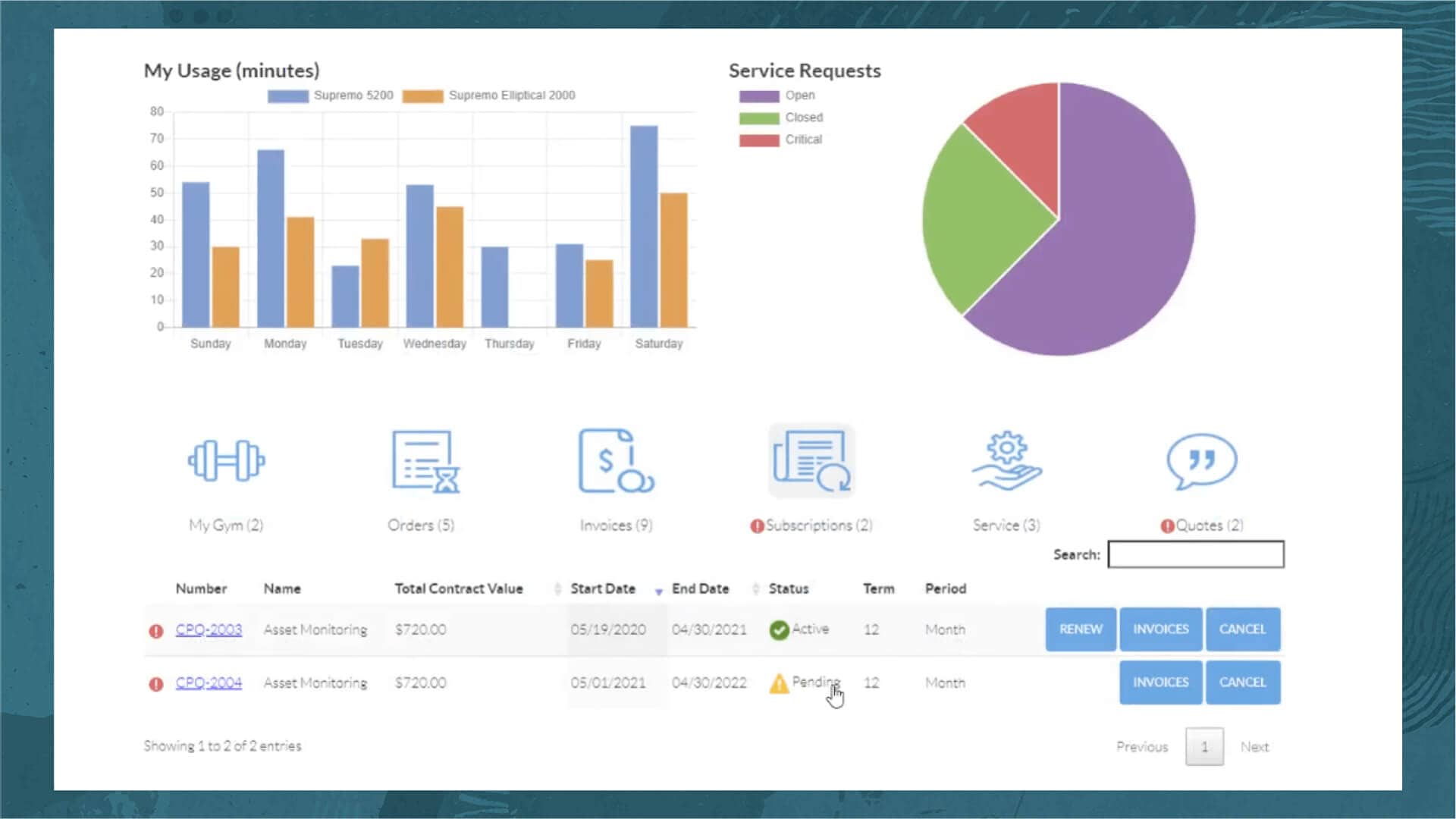
Task: Go to the Next page of entries
Action: click(1255, 746)
